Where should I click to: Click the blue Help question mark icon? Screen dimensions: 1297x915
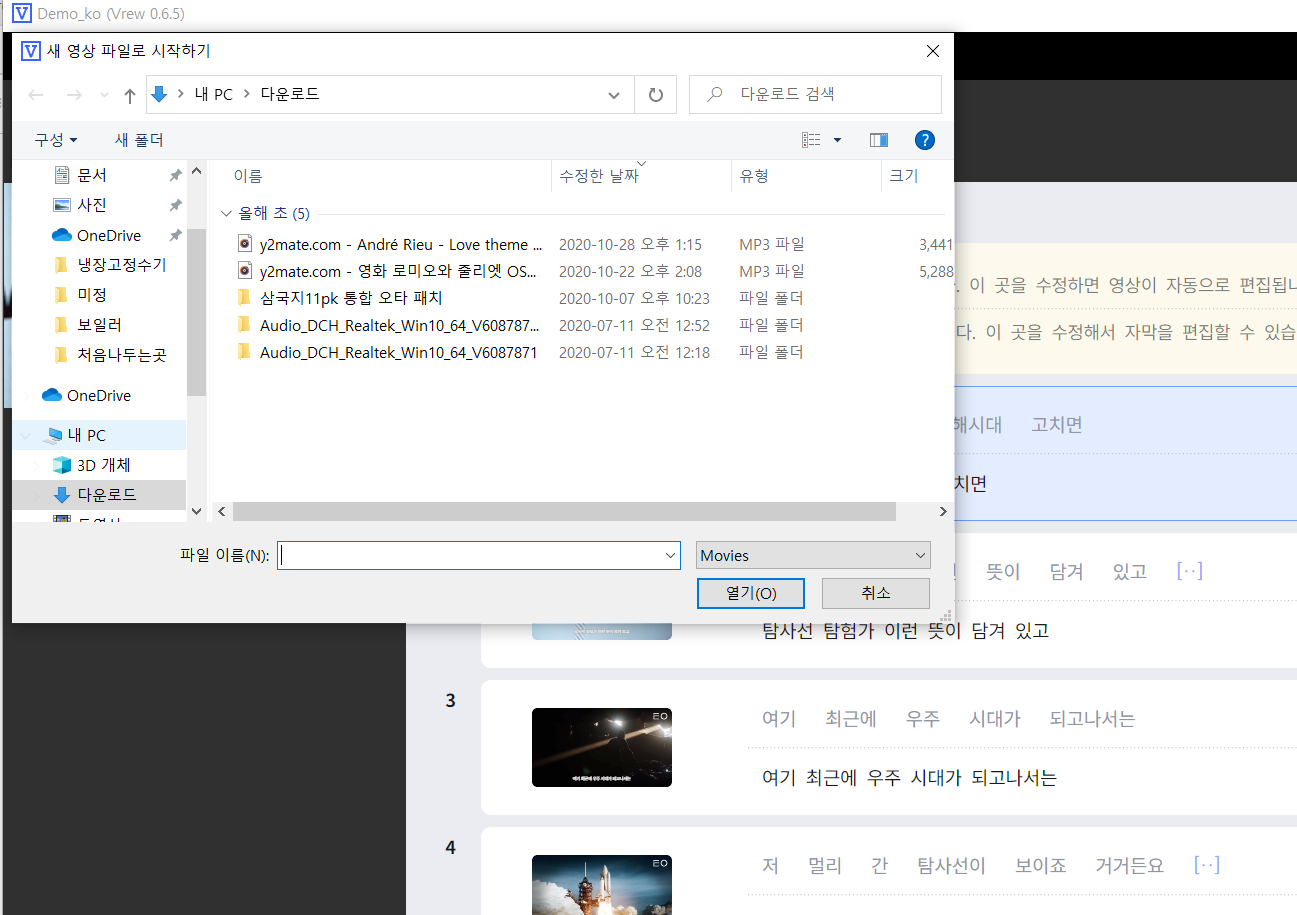925,140
